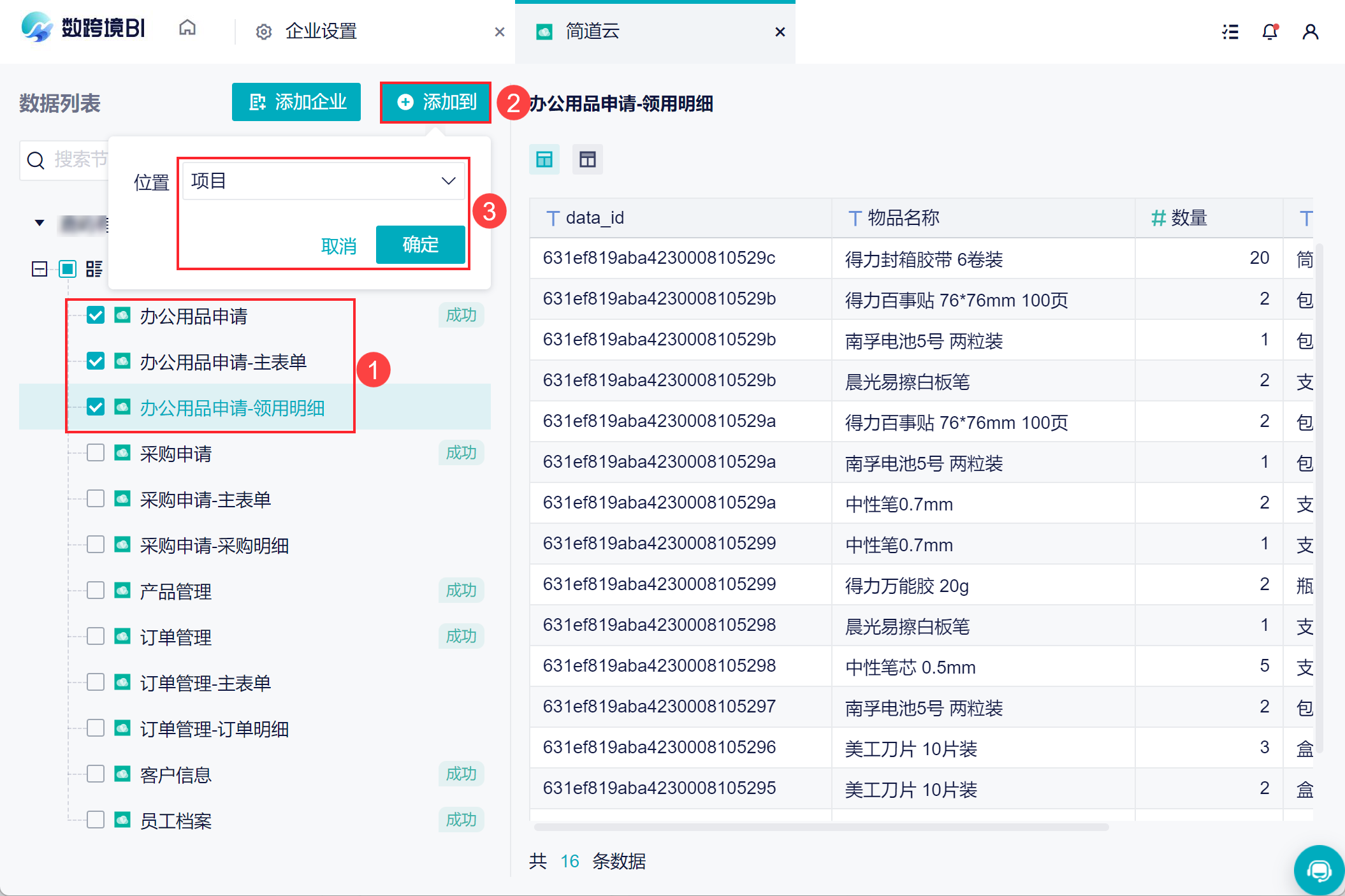The height and width of the screenshot is (896, 1345).
Task: Open the 位置 dropdown showing 项目
Action: pos(323,182)
